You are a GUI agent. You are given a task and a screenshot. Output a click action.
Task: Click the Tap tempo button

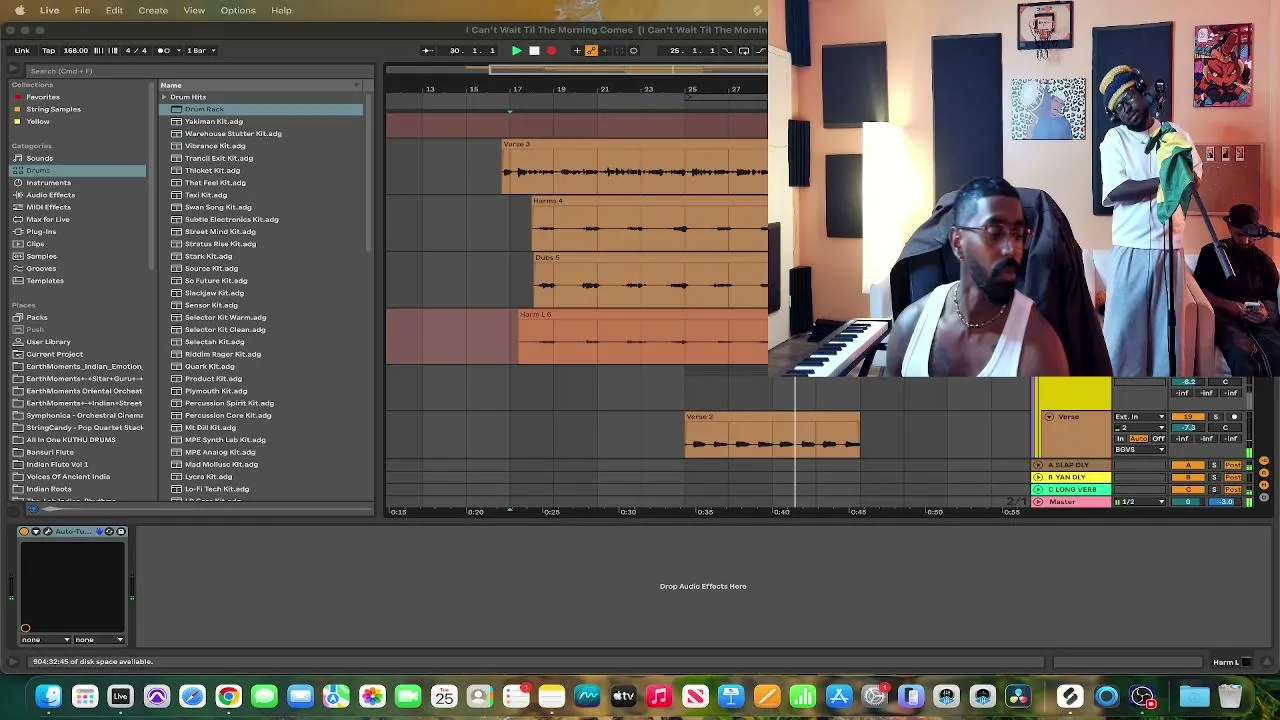pos(49,51)
